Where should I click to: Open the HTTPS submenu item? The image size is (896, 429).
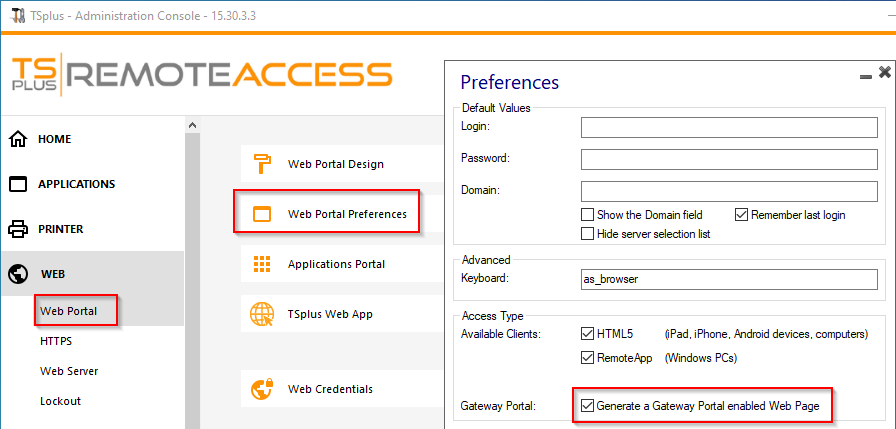point(56,341)
